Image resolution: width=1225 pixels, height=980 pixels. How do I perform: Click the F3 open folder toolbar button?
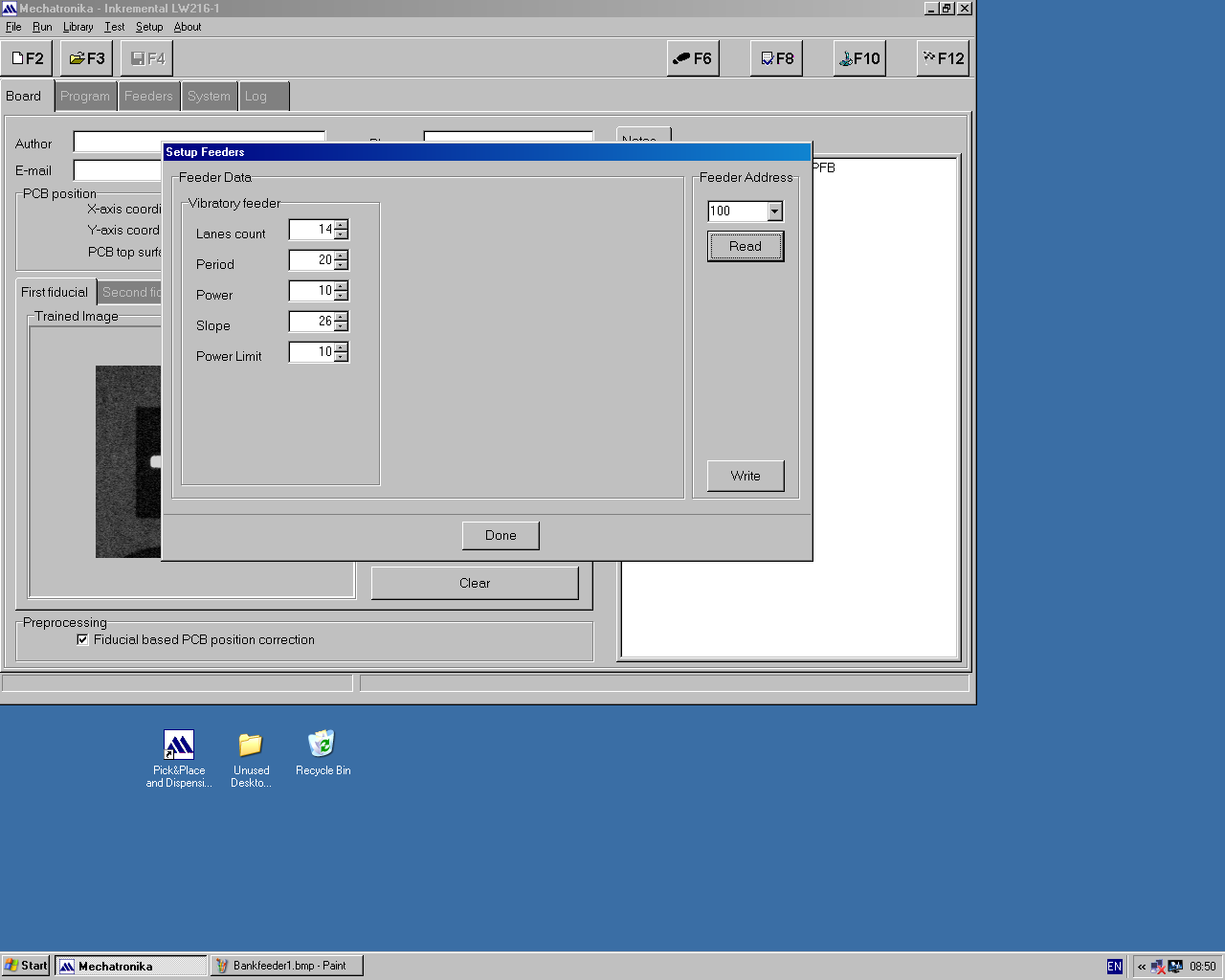click(87, 58)
